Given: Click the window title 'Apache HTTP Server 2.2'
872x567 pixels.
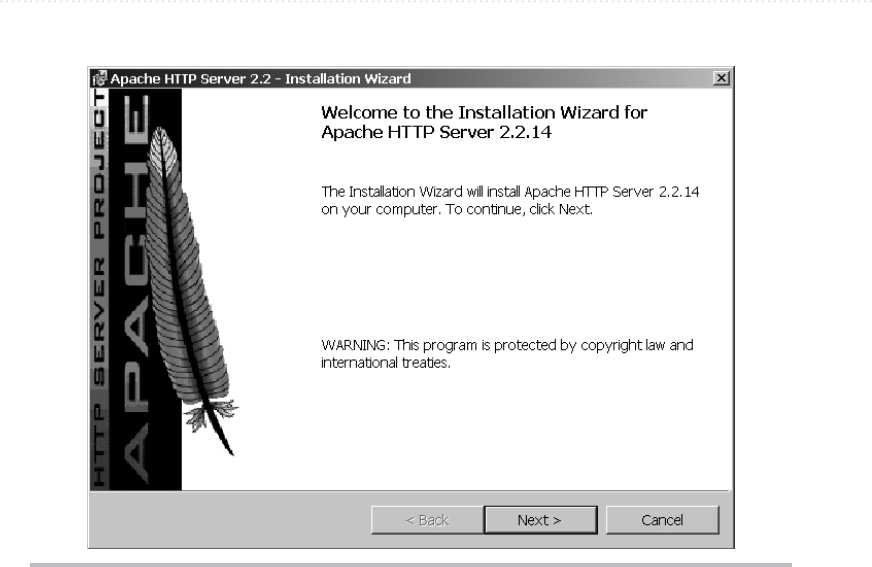Looking at the screenshot, I should pyautogui.click(x=260, y=79).
